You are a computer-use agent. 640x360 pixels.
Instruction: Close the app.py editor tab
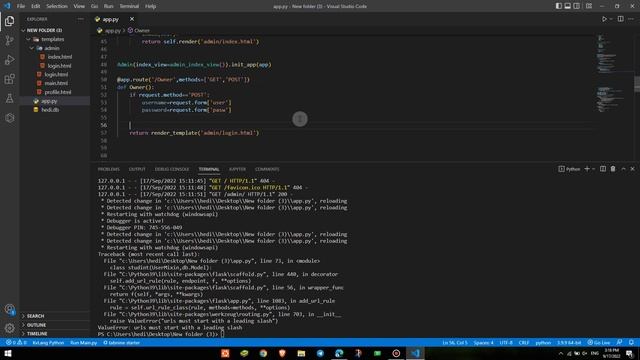(x=132, y=19)
